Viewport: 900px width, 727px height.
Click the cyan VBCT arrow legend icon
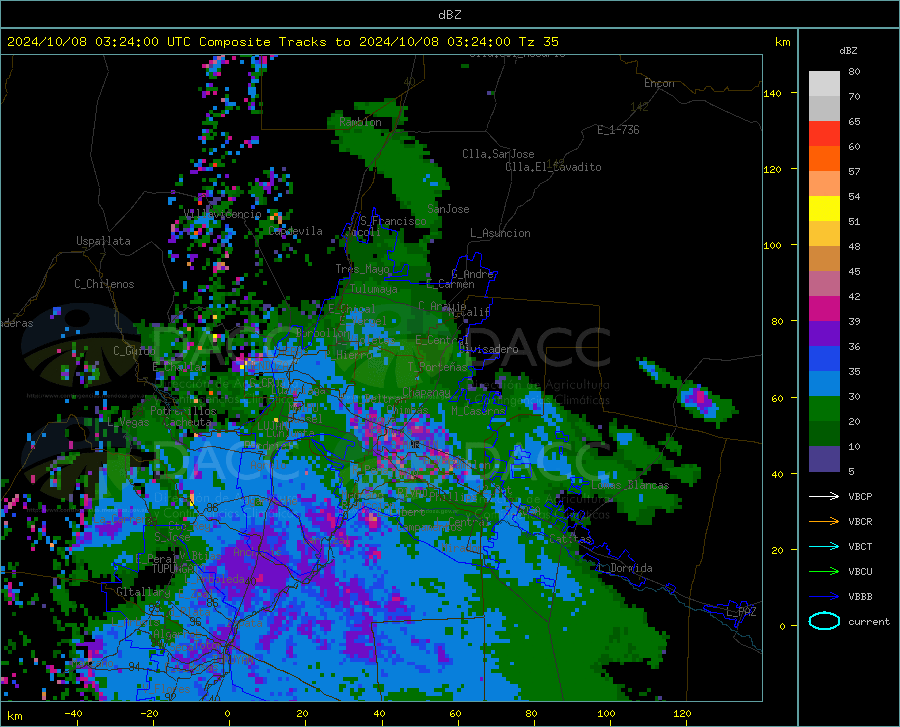click(824, 546)
